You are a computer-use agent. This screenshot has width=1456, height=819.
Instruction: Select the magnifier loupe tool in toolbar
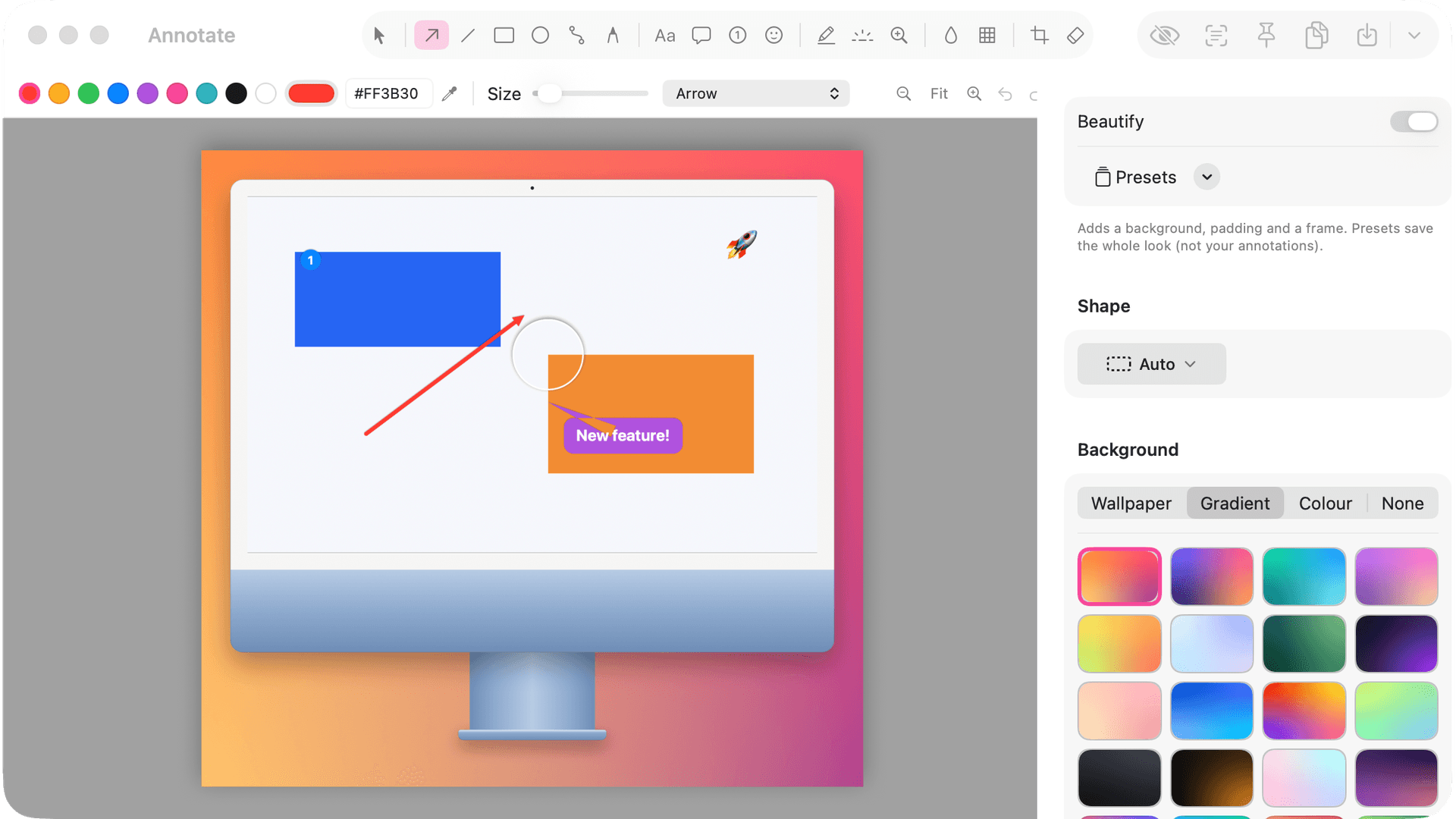pyautogui.click(x=899, y=36)
